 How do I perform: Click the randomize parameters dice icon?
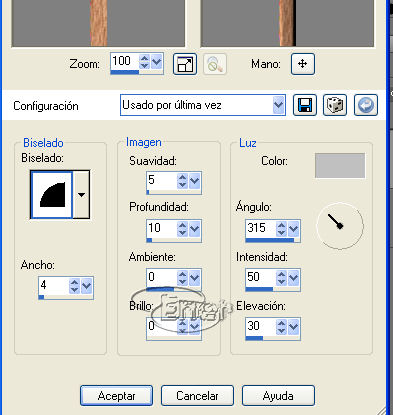click(335, 105)
